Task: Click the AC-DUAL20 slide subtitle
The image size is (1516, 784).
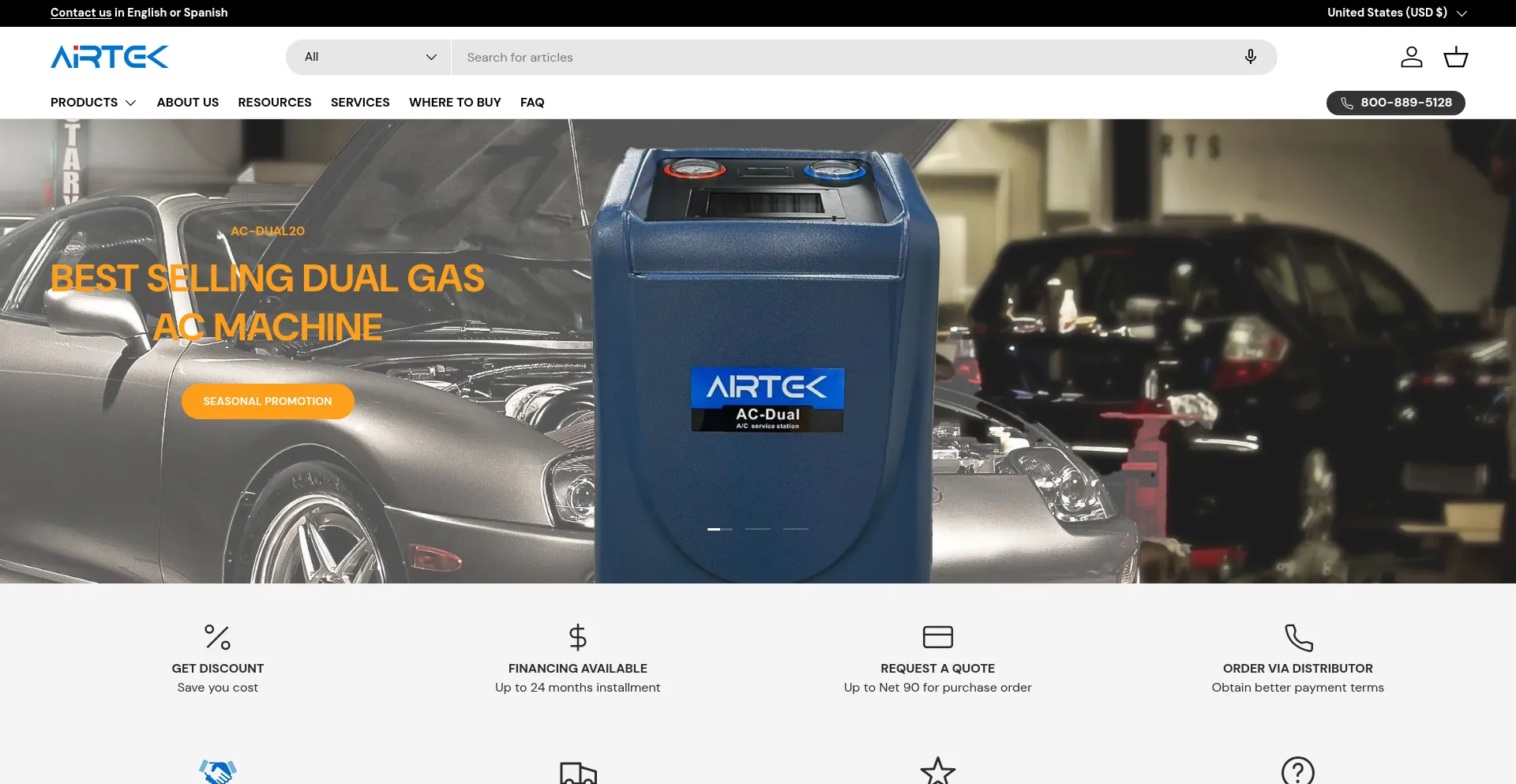Action: point(268,231)
